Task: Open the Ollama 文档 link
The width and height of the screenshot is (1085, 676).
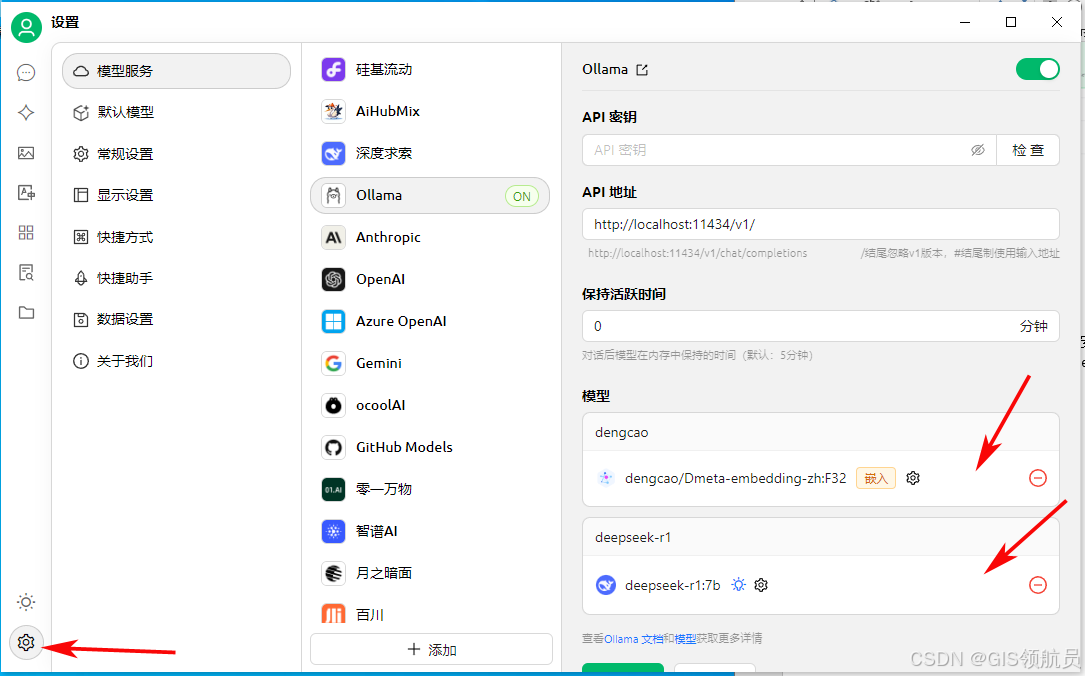Action: 633,639
